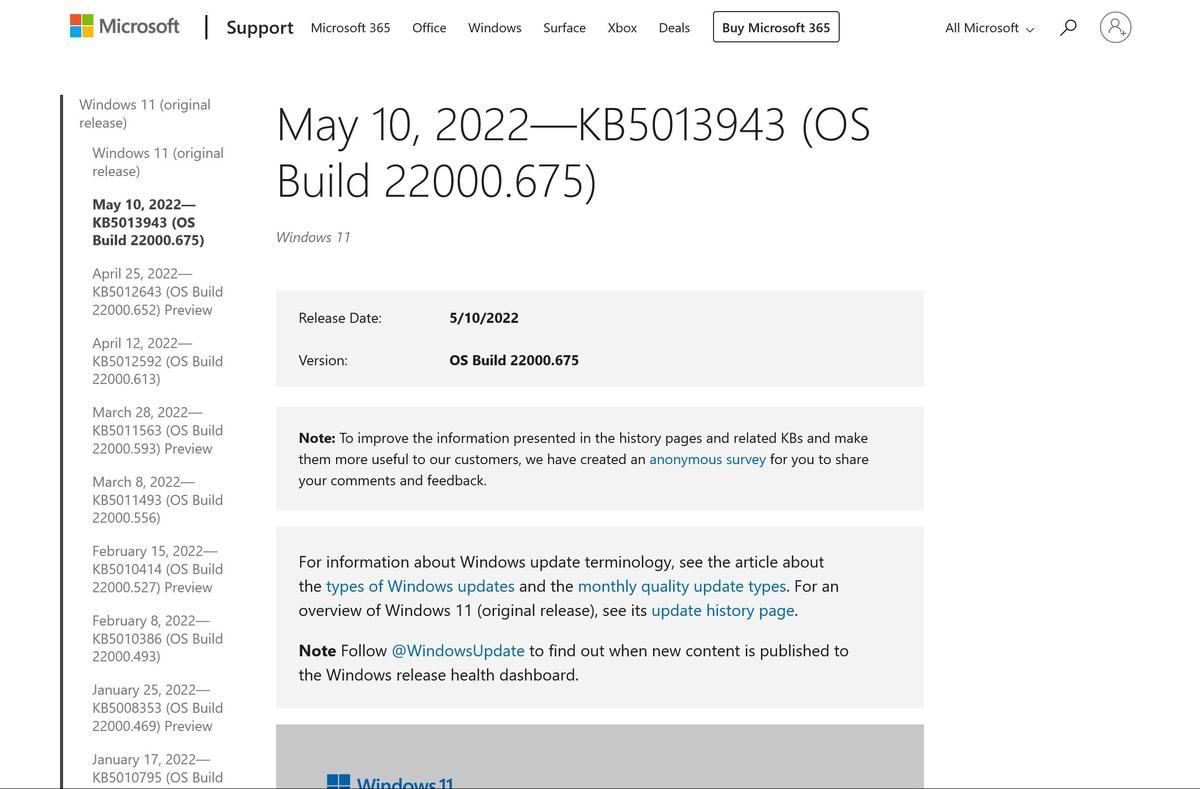
Task: Open the @WindowsUpdate link
Action: [458, 650]
